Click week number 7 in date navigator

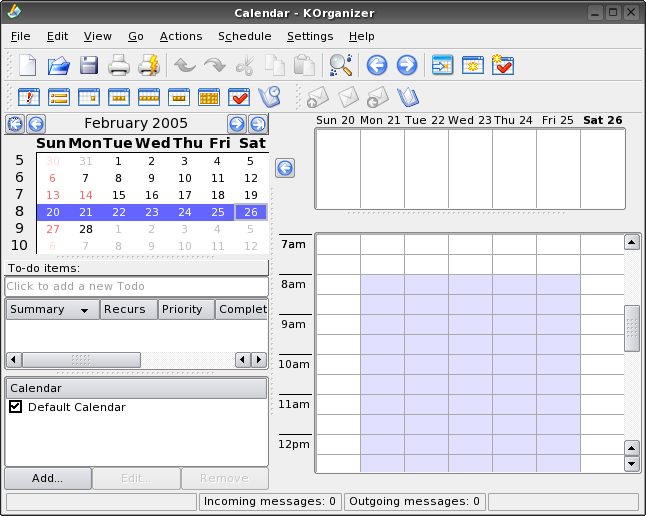(19, 194)
